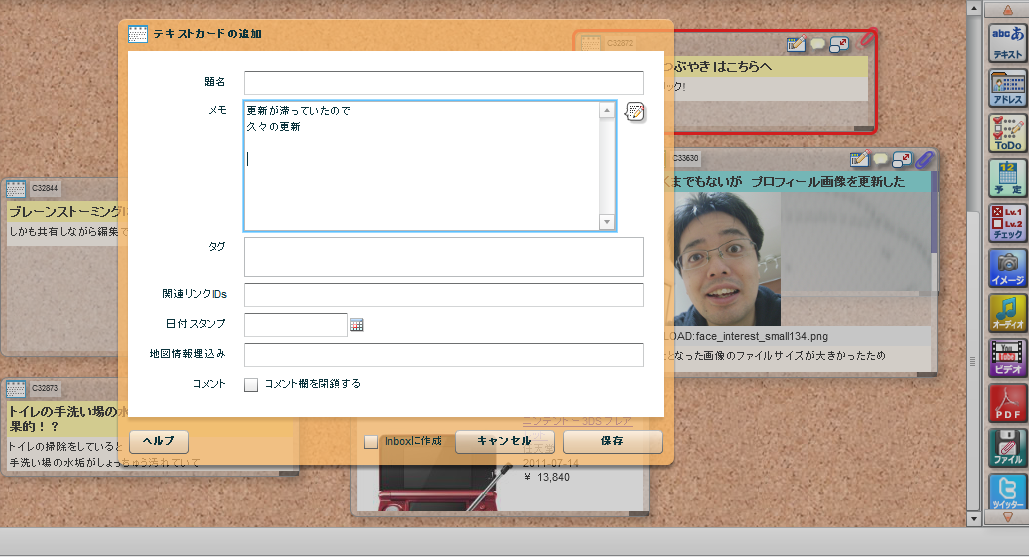Open the calendar picker for 日付スタンプ

357,325
